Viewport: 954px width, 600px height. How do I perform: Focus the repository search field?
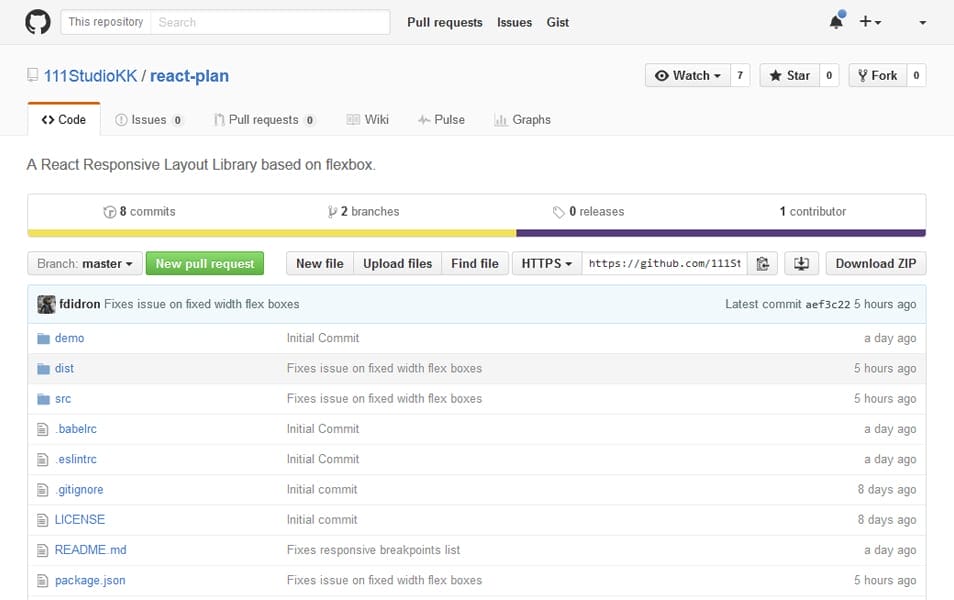[270, 22]
